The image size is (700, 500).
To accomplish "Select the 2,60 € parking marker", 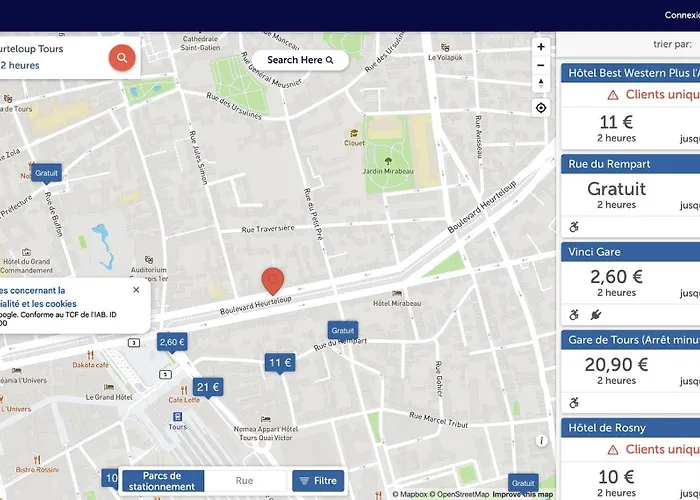I will pos(172,342).
